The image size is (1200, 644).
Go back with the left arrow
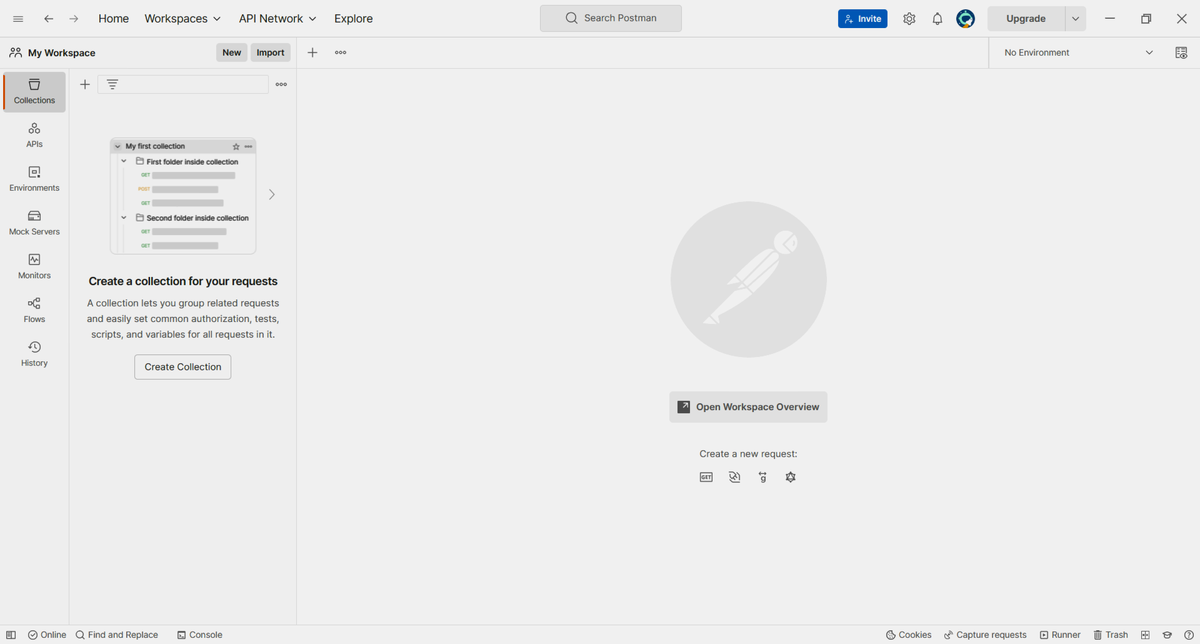pyautogui.click(x=48, y=18)
